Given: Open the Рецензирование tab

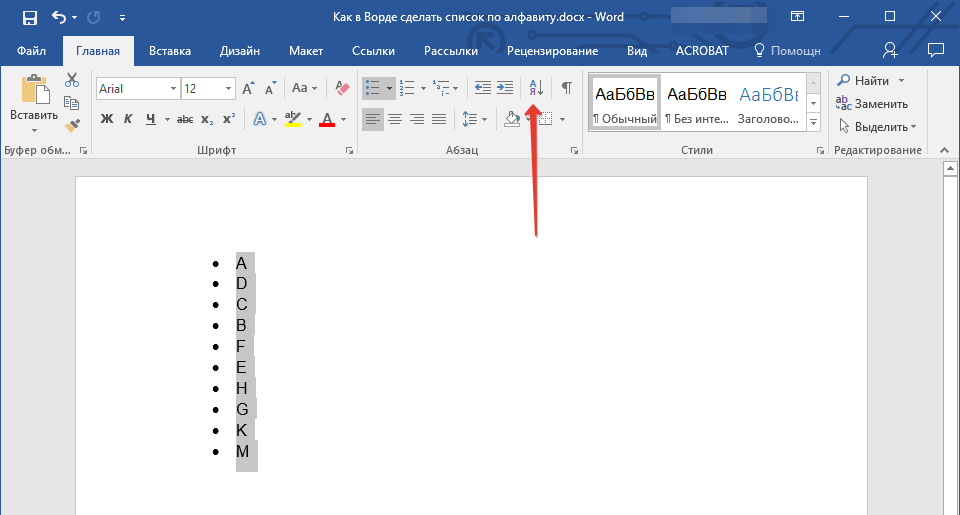Looking at the screenshot, I should [x=552, y=51].
